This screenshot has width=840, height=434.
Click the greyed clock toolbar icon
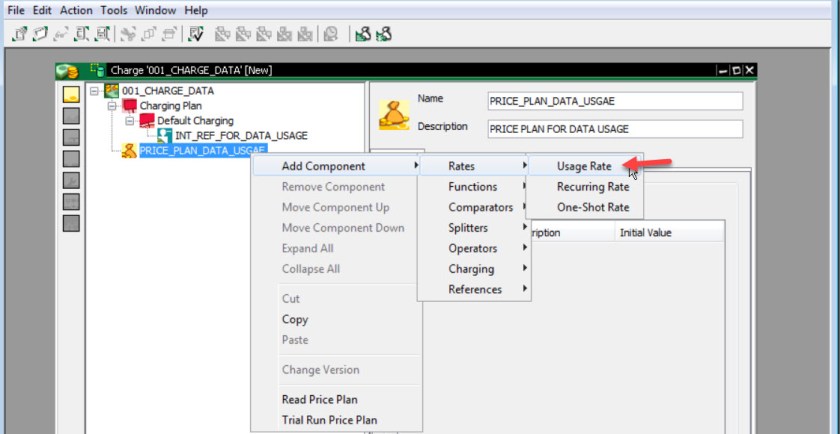coord(331,34)
